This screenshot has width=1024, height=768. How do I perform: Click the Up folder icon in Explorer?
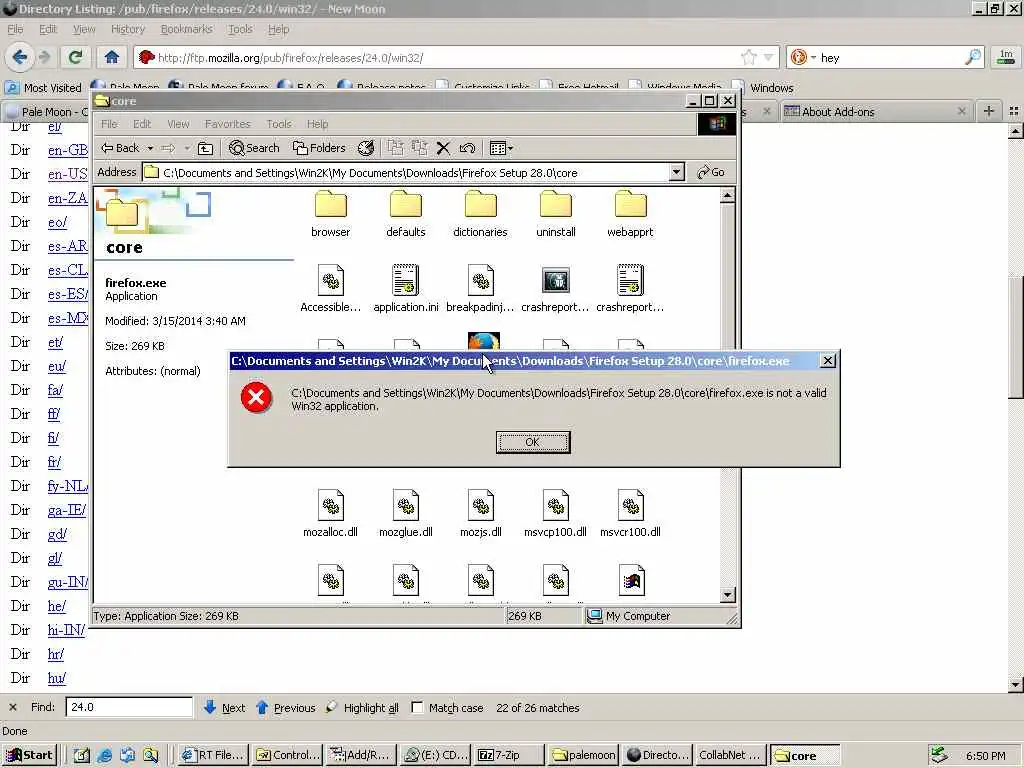point(205,148)
